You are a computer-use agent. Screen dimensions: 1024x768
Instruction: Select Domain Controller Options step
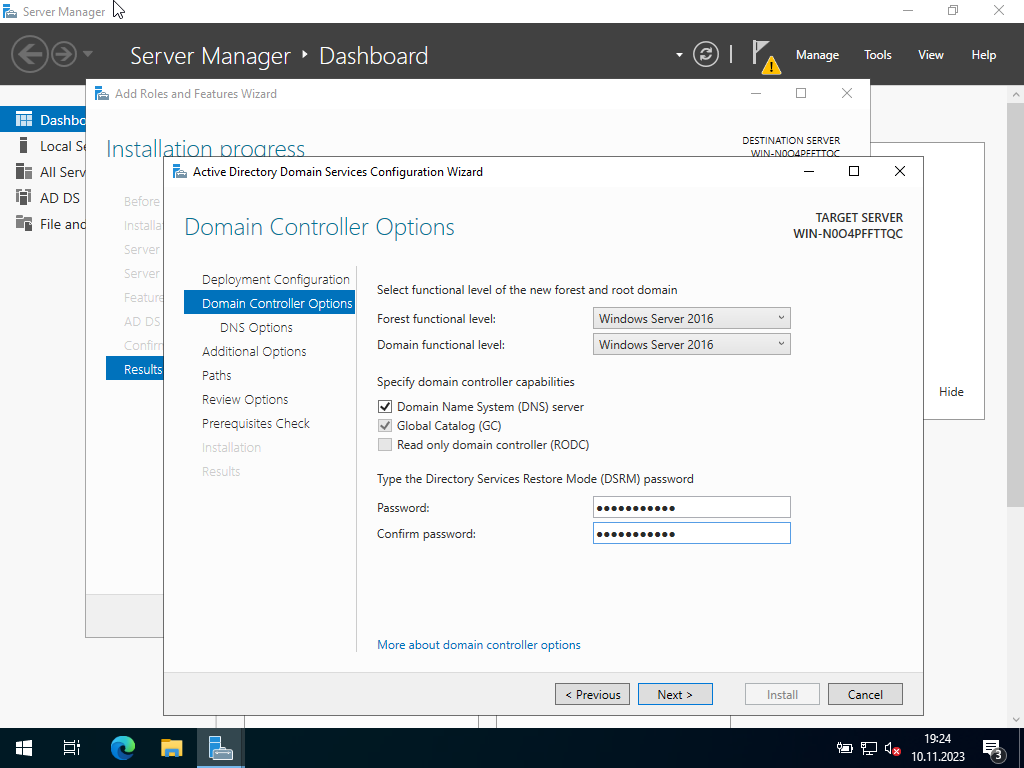[270, 303]
